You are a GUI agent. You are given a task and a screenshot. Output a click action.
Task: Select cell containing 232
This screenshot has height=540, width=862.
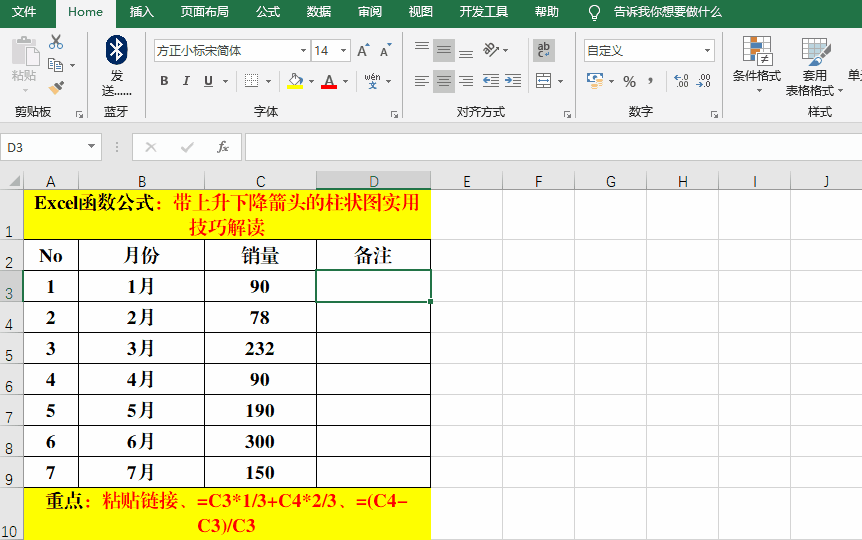pos(260,348)
